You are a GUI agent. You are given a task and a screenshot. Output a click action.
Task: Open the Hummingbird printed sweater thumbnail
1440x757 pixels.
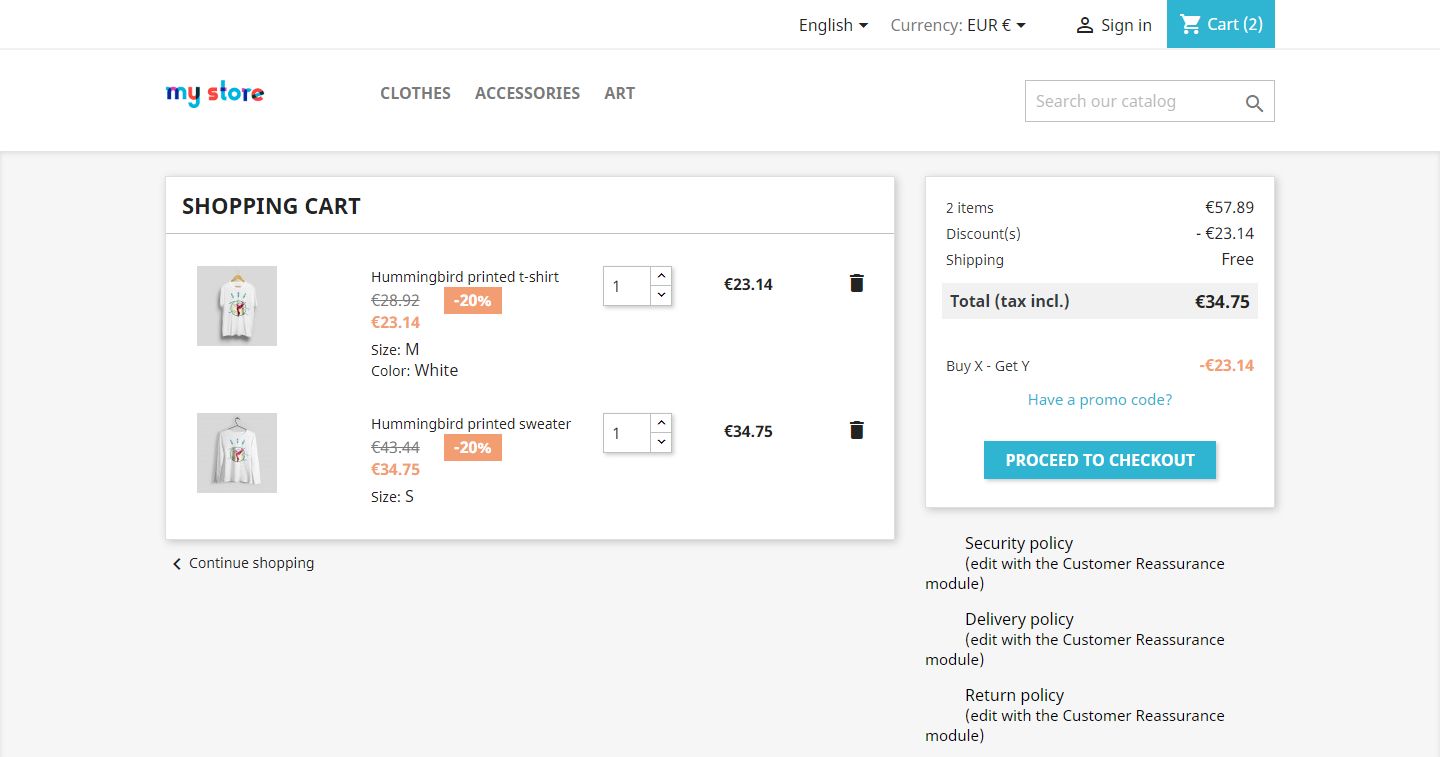[x=237, y=453]
